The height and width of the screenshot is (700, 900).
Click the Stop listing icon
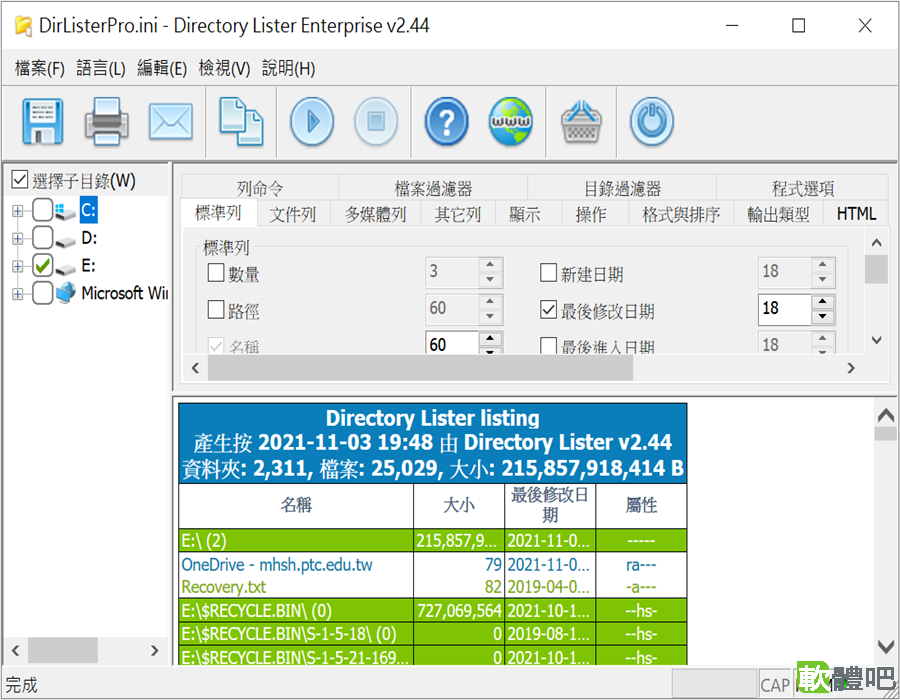(x=376, y=122)
